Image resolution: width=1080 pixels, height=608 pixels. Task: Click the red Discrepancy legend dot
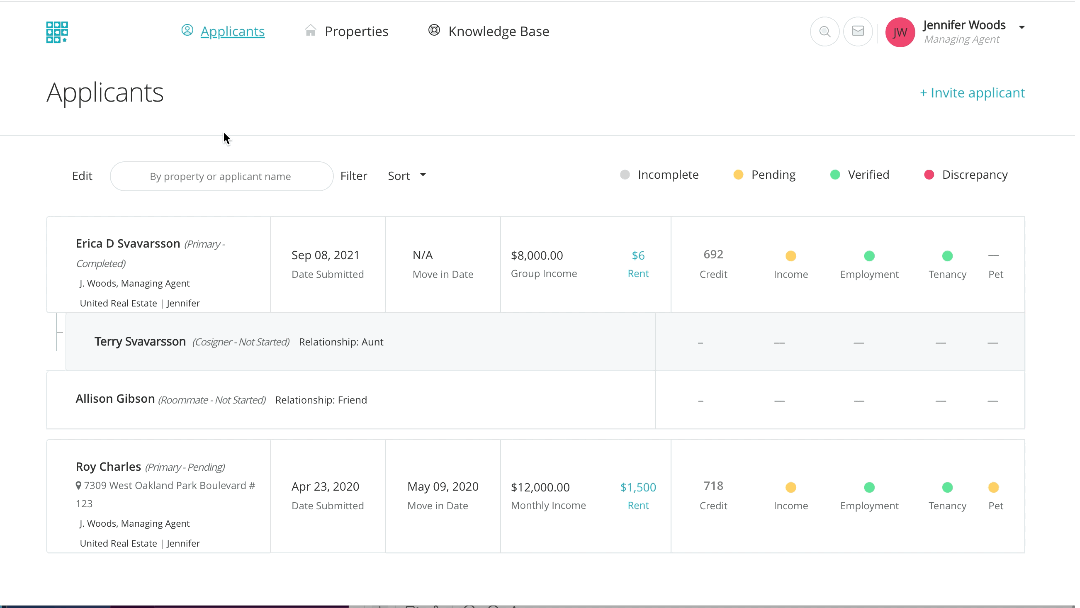928,175
